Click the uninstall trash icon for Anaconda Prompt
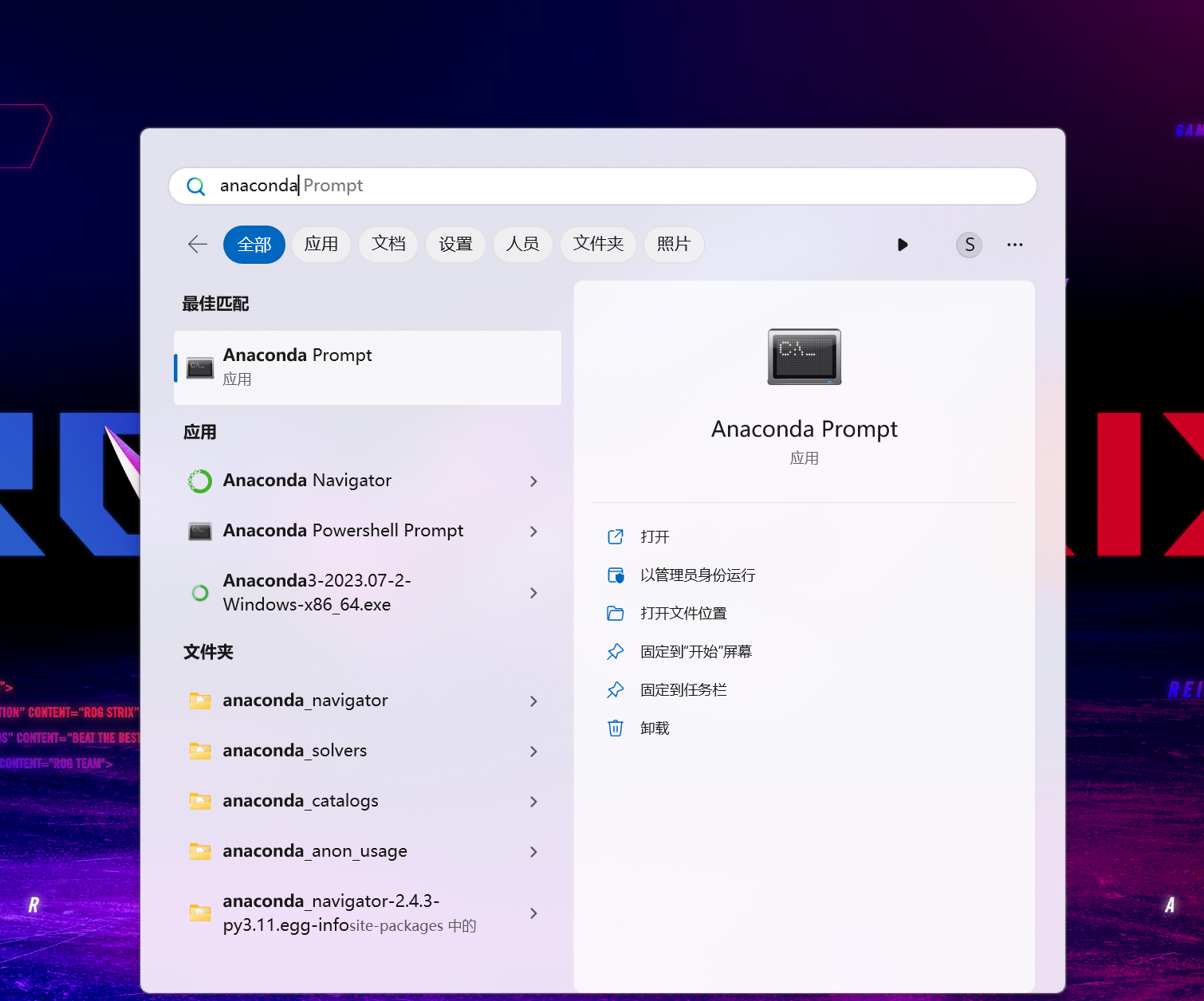This screenshot has width=1204, height=1001. (615, 728)
